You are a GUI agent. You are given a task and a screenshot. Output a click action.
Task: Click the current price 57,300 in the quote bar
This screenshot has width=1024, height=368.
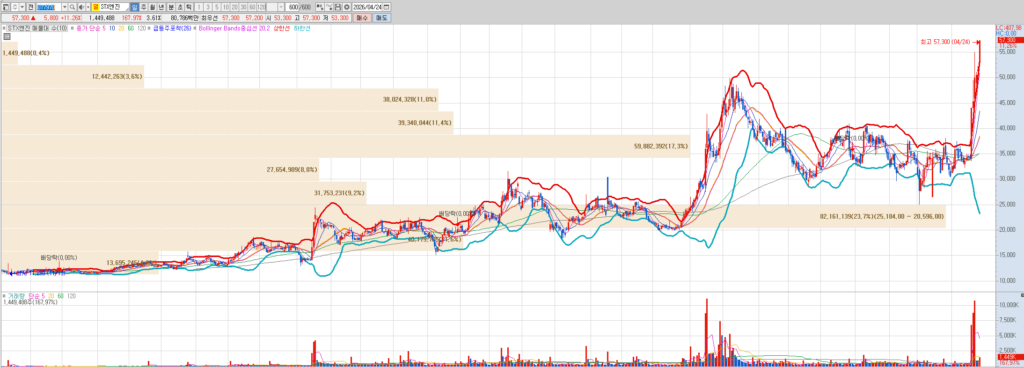pos(20,18)
